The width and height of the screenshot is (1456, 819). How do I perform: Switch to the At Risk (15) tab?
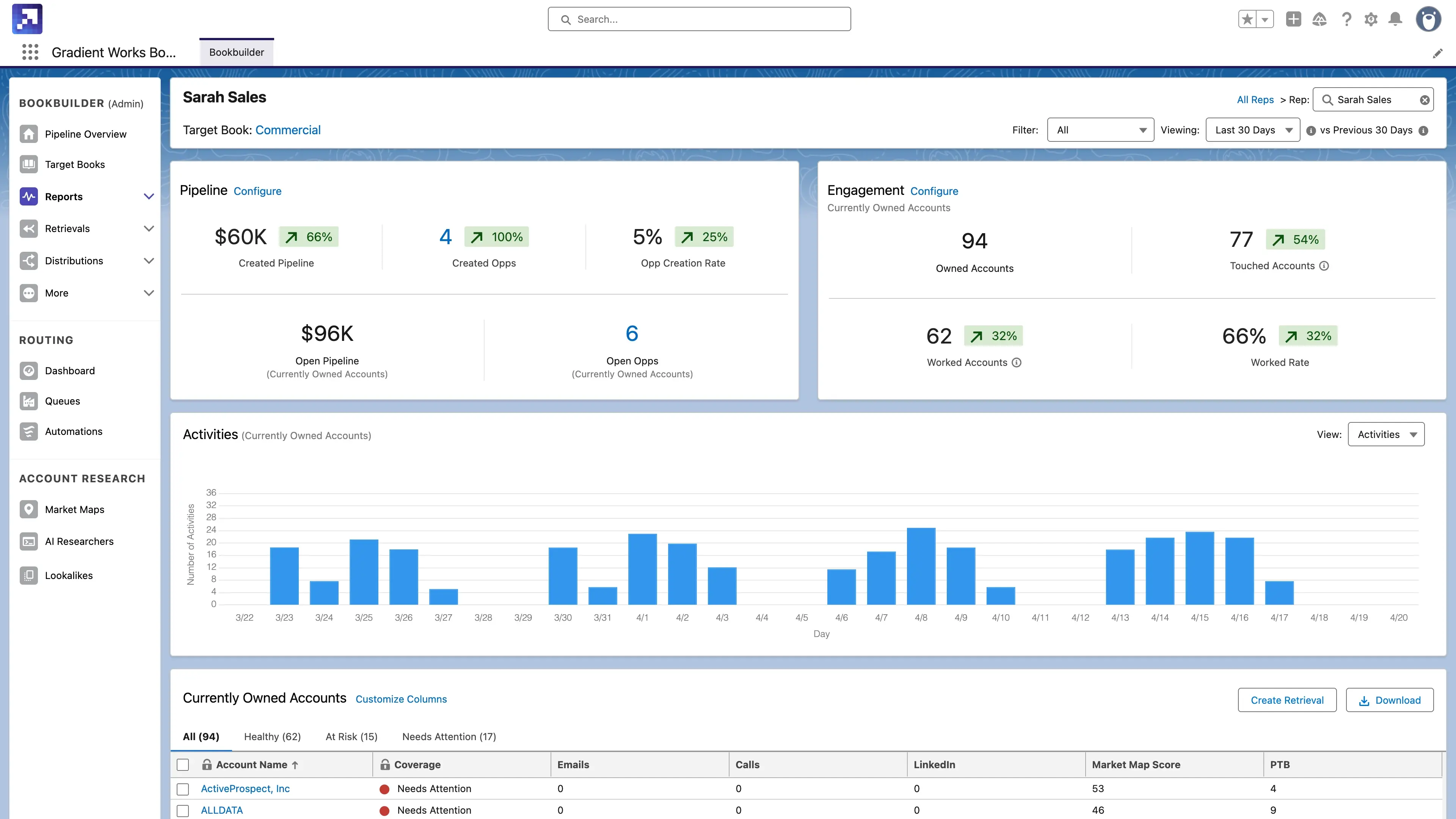click(351, 736)
